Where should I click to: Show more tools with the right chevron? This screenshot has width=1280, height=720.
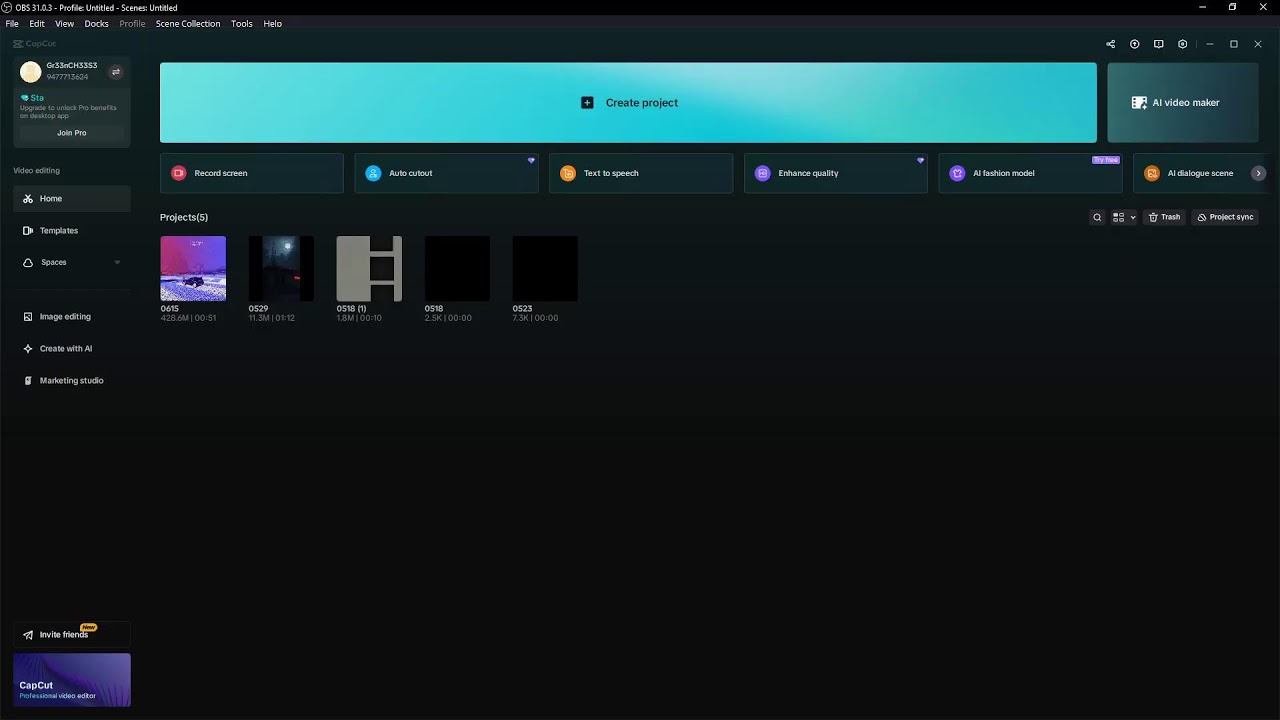point(1258,173)
